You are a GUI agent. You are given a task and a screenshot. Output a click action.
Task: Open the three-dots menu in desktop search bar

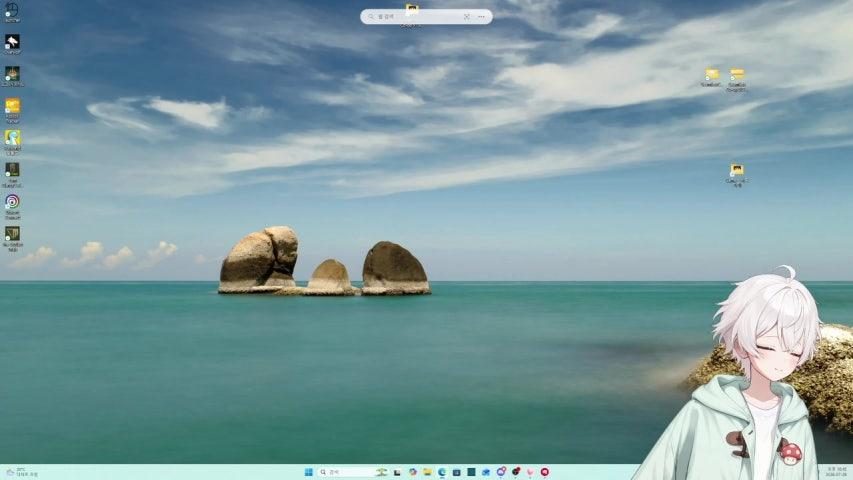[x=481, y=17]
